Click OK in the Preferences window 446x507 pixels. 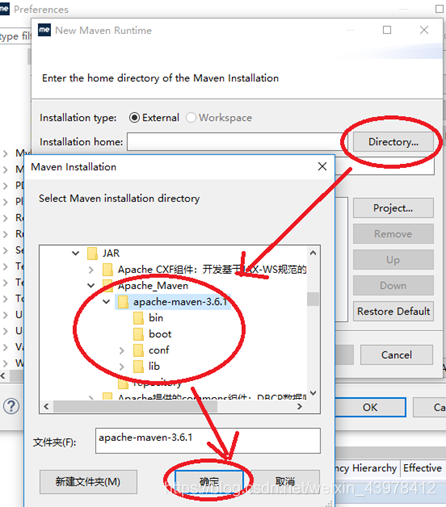[x=370, y=407]
